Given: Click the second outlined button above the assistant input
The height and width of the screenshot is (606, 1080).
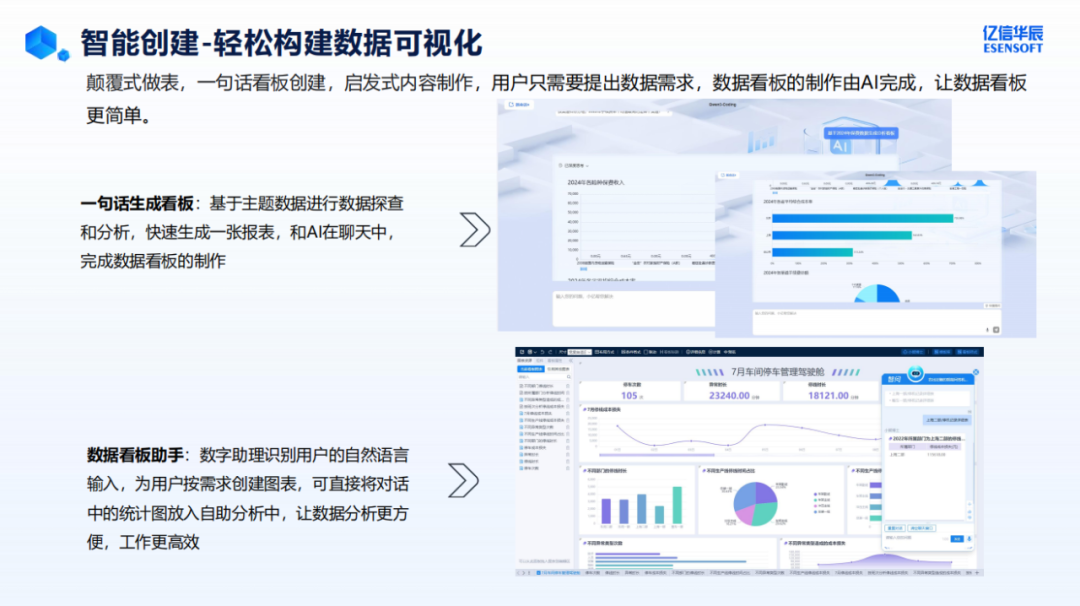Looking at the screenshot, I should tap(921, 528).
